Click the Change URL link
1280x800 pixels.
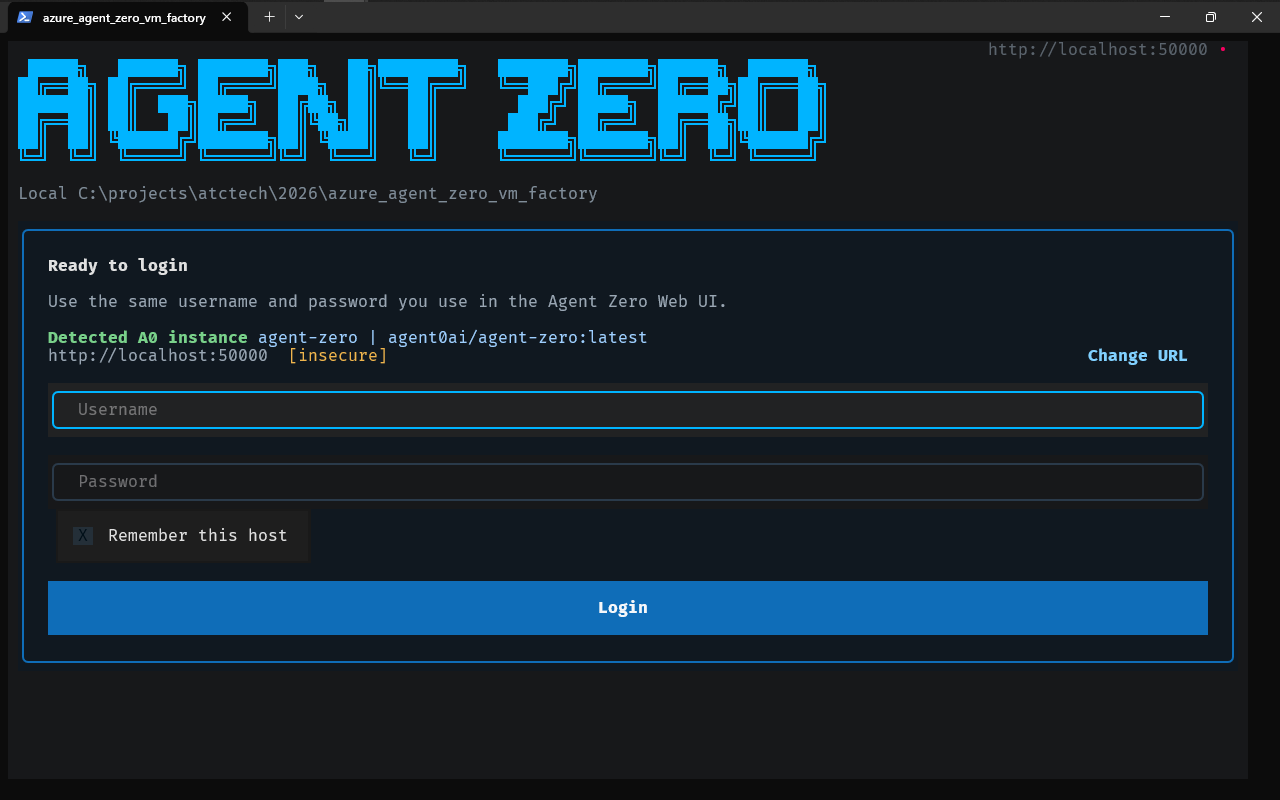(1138, 356)
